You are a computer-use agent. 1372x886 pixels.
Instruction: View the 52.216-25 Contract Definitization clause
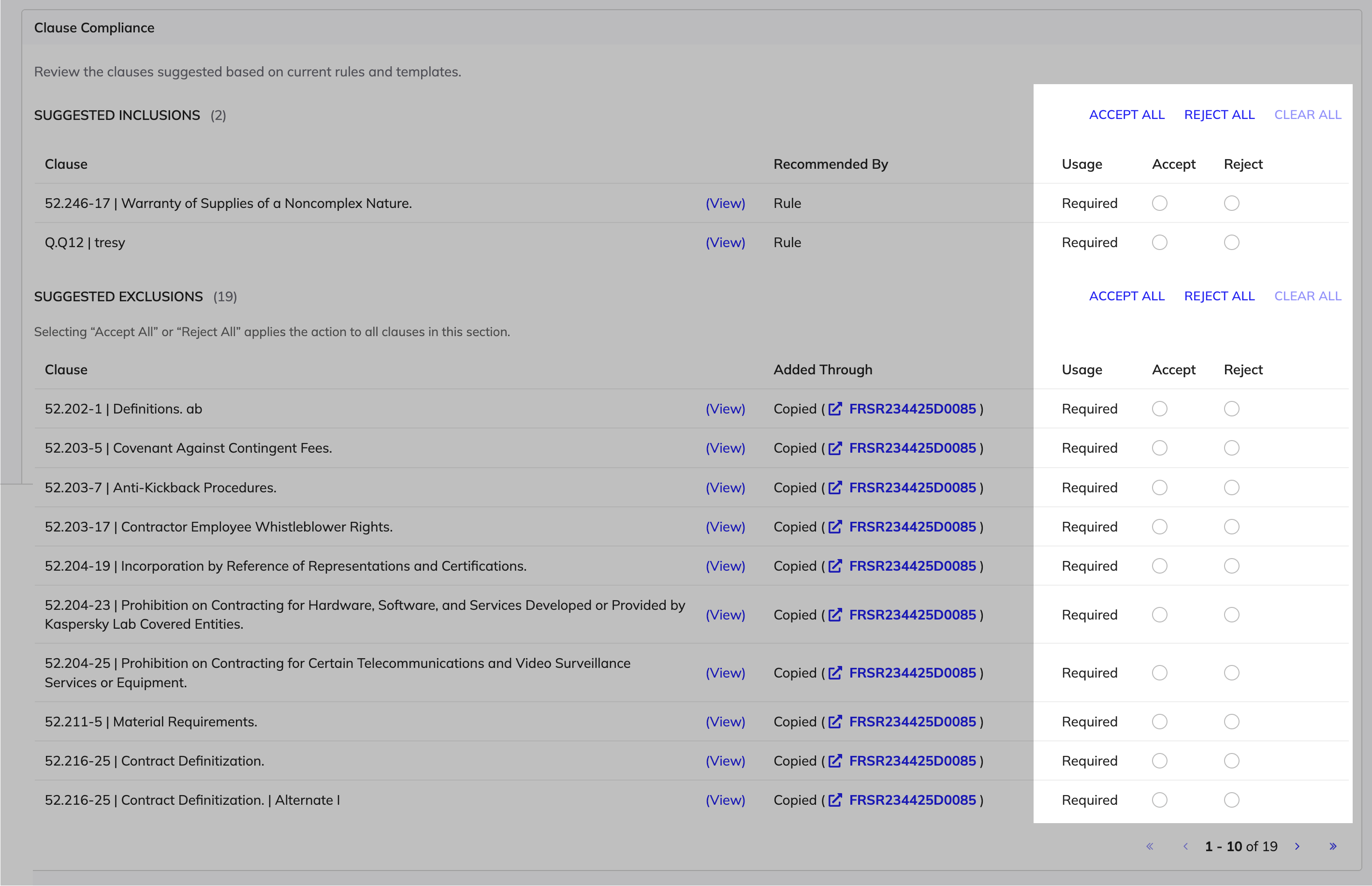pyautogui.click(x=725, y=761)
